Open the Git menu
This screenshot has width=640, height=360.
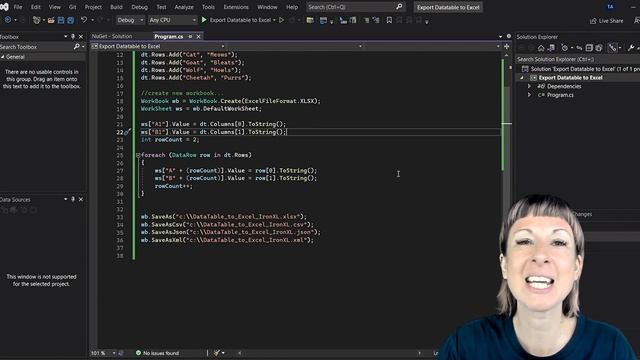click(x=72, y=7)
